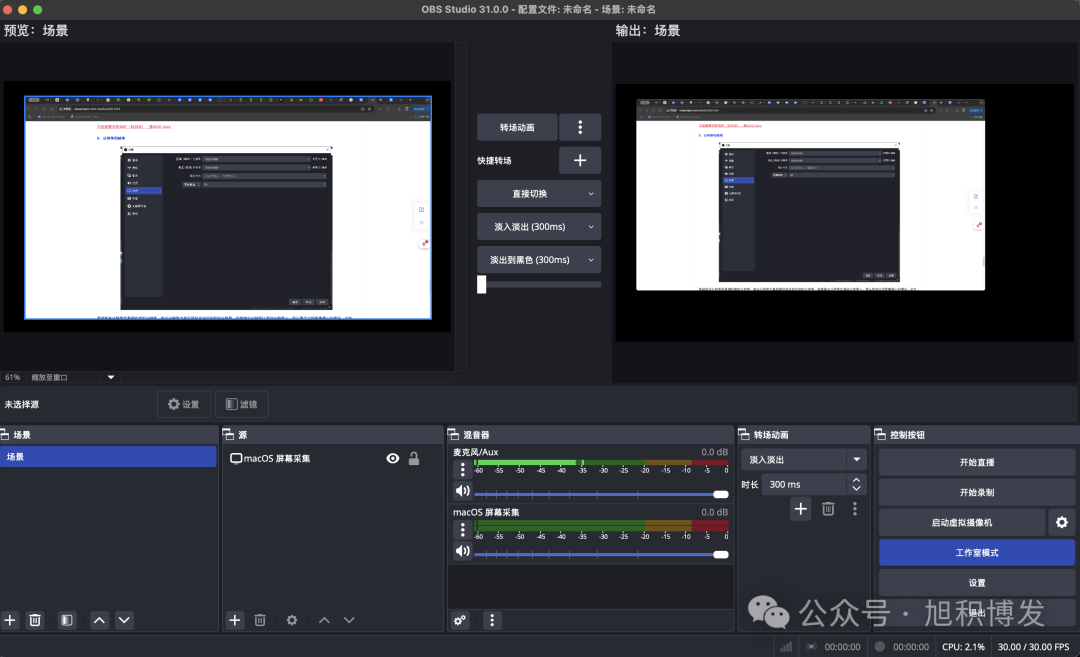The height and width of the screenshot is (657, 1080).
Task: Open advanced audio properties gears icon
Action: point(460,620)
